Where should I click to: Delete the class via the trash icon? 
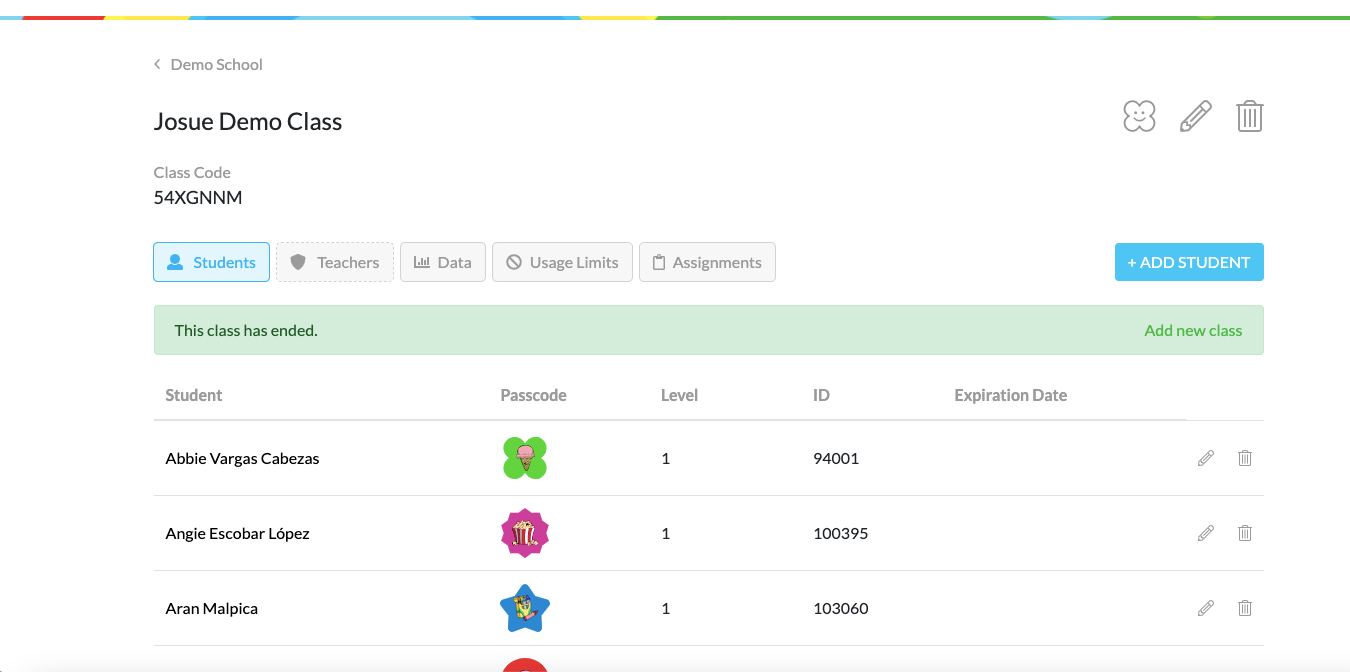click(1249, 116)
